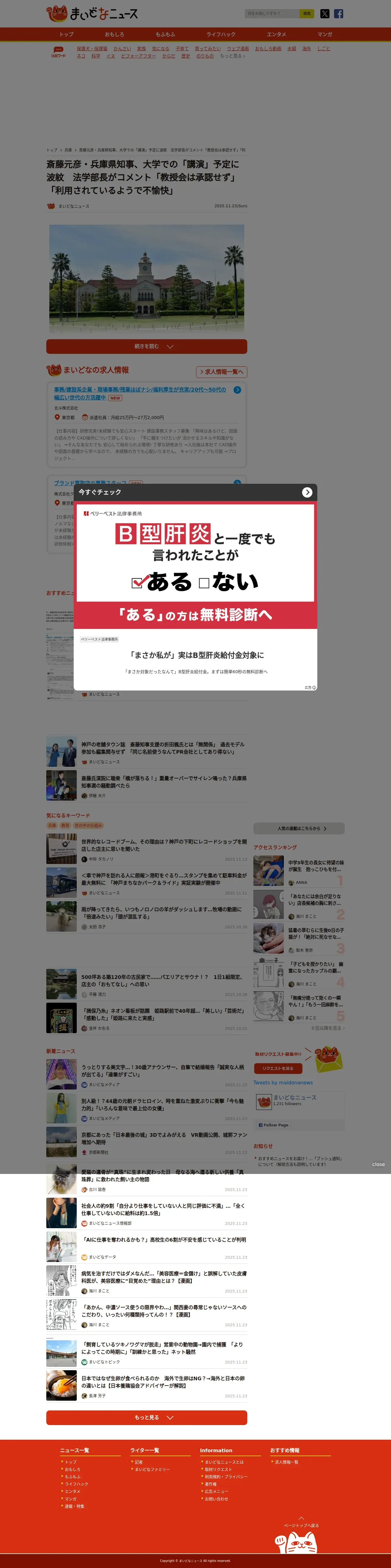Open footer link 求人情報一覧
The width and height of the screenshot is (391, 1568).
(287, 1461)
